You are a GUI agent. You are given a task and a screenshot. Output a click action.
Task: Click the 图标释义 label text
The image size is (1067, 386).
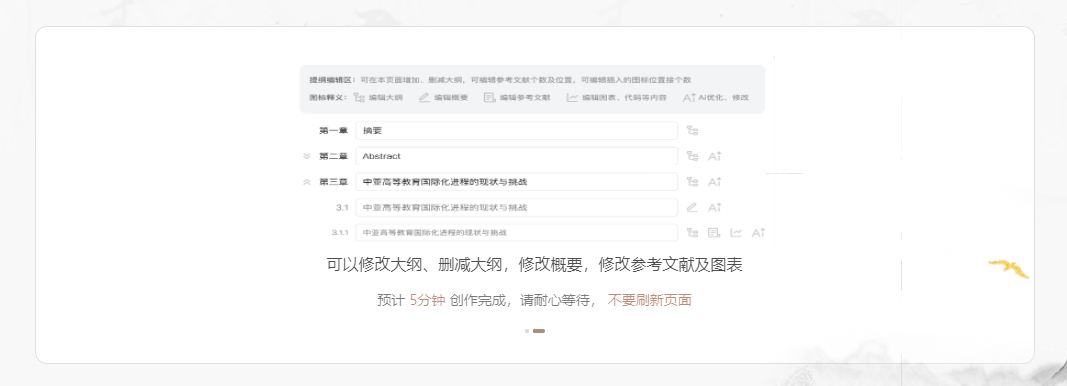pyautogui.click(x=328, y=97)
